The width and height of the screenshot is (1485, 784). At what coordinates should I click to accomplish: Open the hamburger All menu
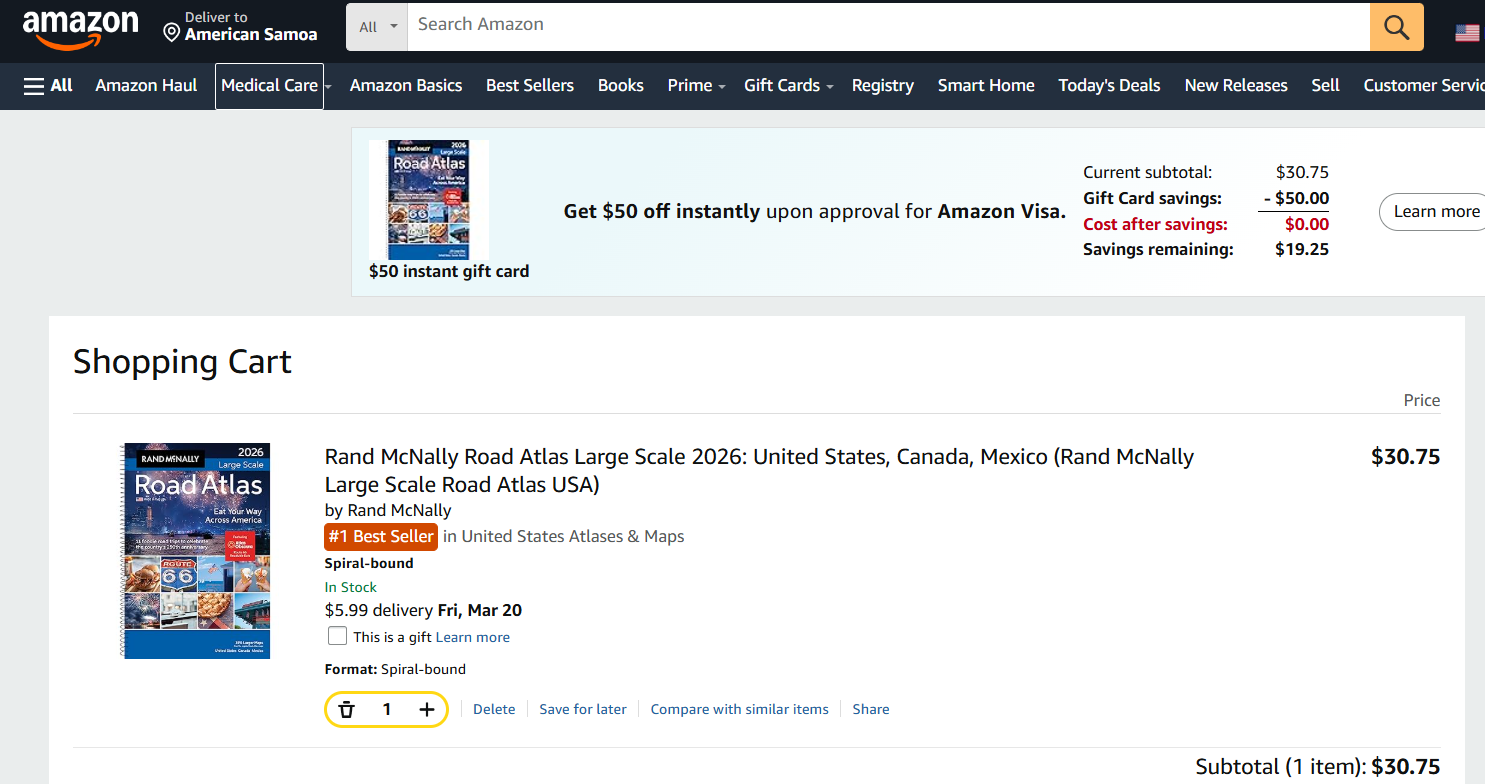pos(33,85)
